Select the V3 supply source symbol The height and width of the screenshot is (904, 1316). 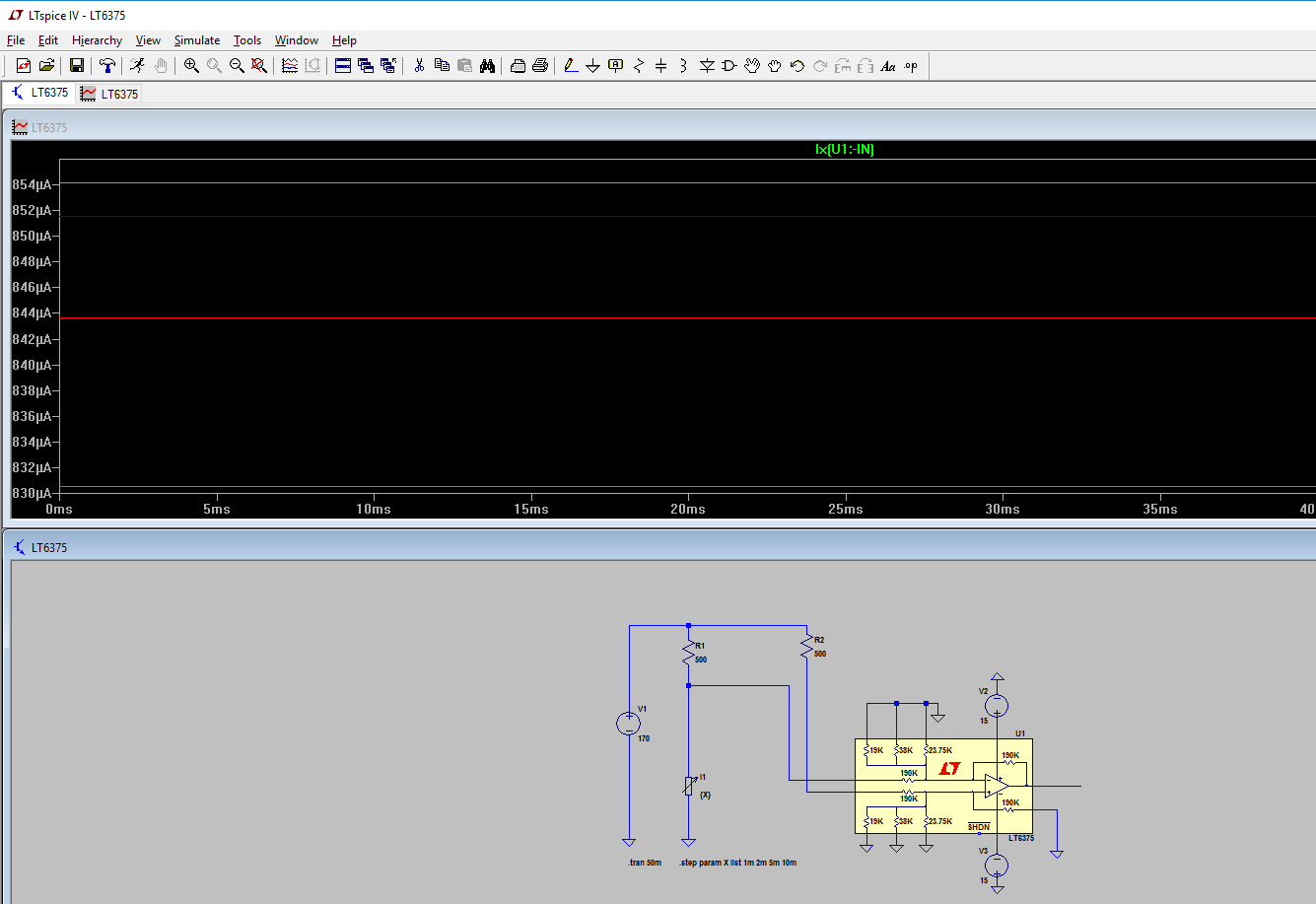coord(997,865)
